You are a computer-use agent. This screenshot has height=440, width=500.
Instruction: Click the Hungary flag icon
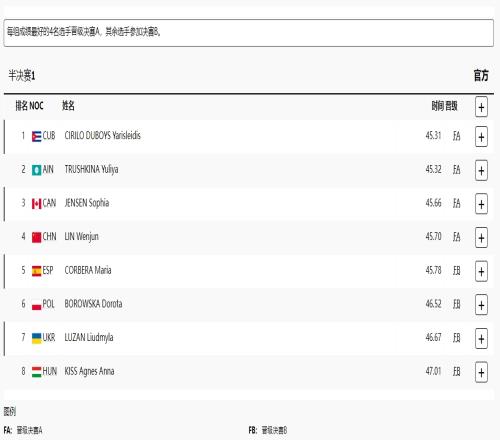pos(36,372)
